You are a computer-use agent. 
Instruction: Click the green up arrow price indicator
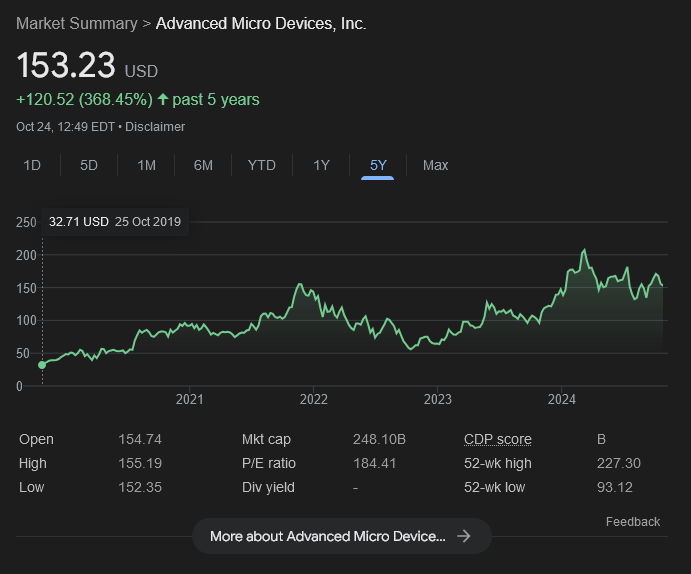tap(163, 99)
